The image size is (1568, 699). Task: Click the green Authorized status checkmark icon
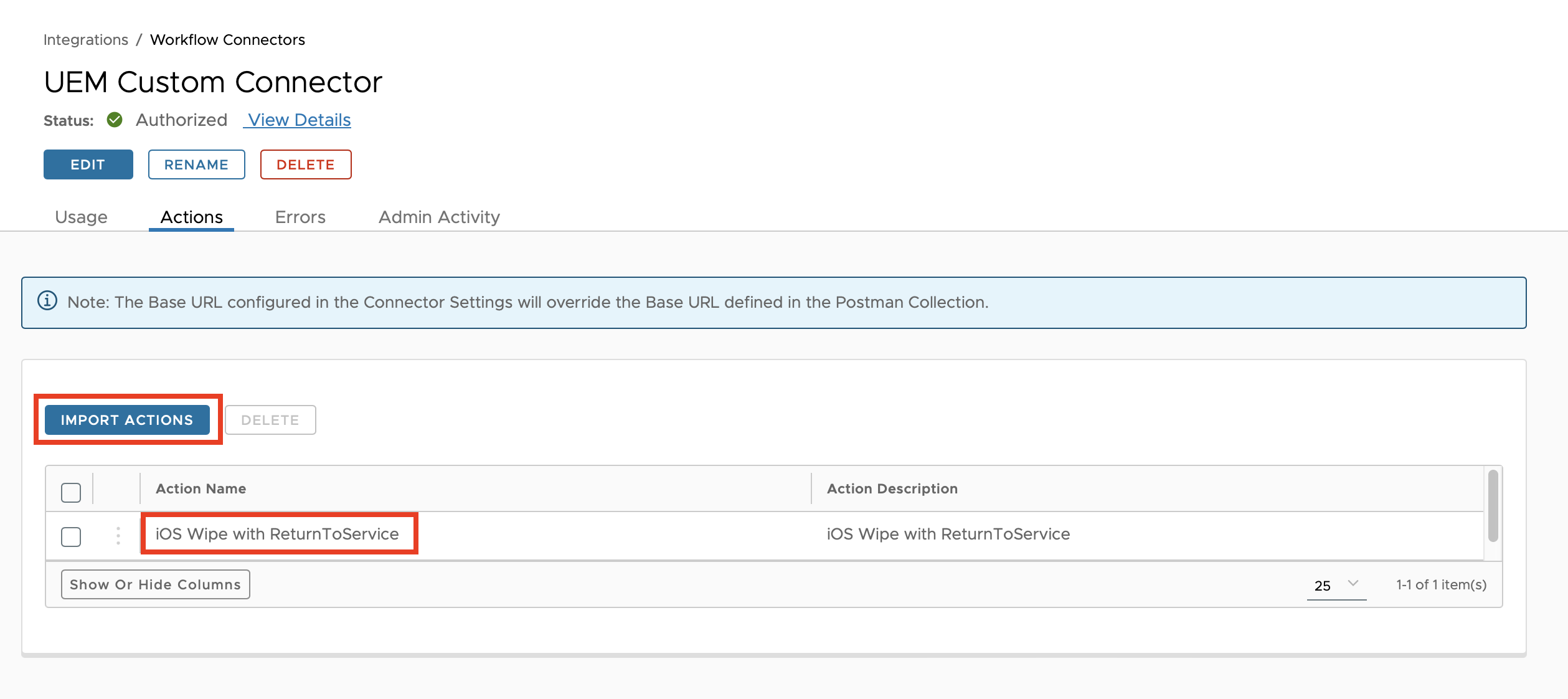point(115,120)
